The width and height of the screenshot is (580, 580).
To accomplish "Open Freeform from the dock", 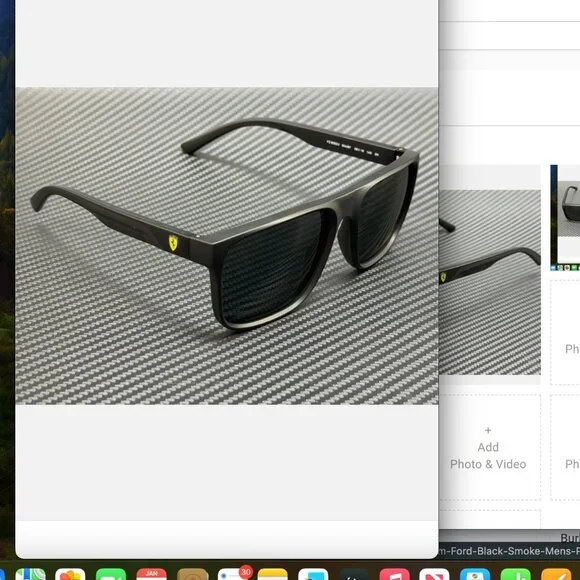I will (x=313, y=574).
